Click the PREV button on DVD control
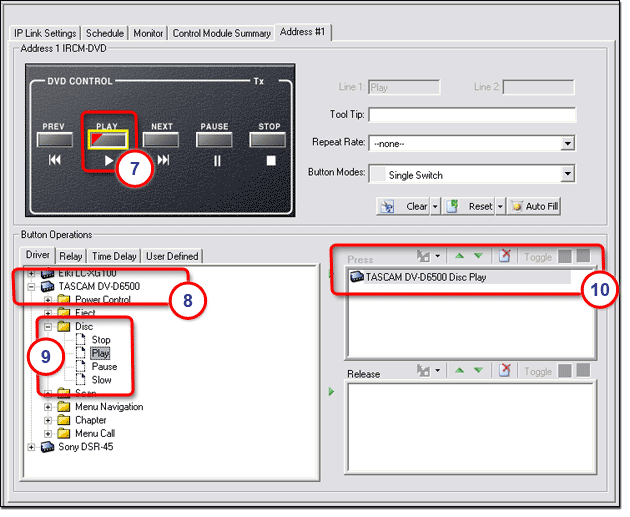Screen dimensions: 630x517 (x=53, y=140)
